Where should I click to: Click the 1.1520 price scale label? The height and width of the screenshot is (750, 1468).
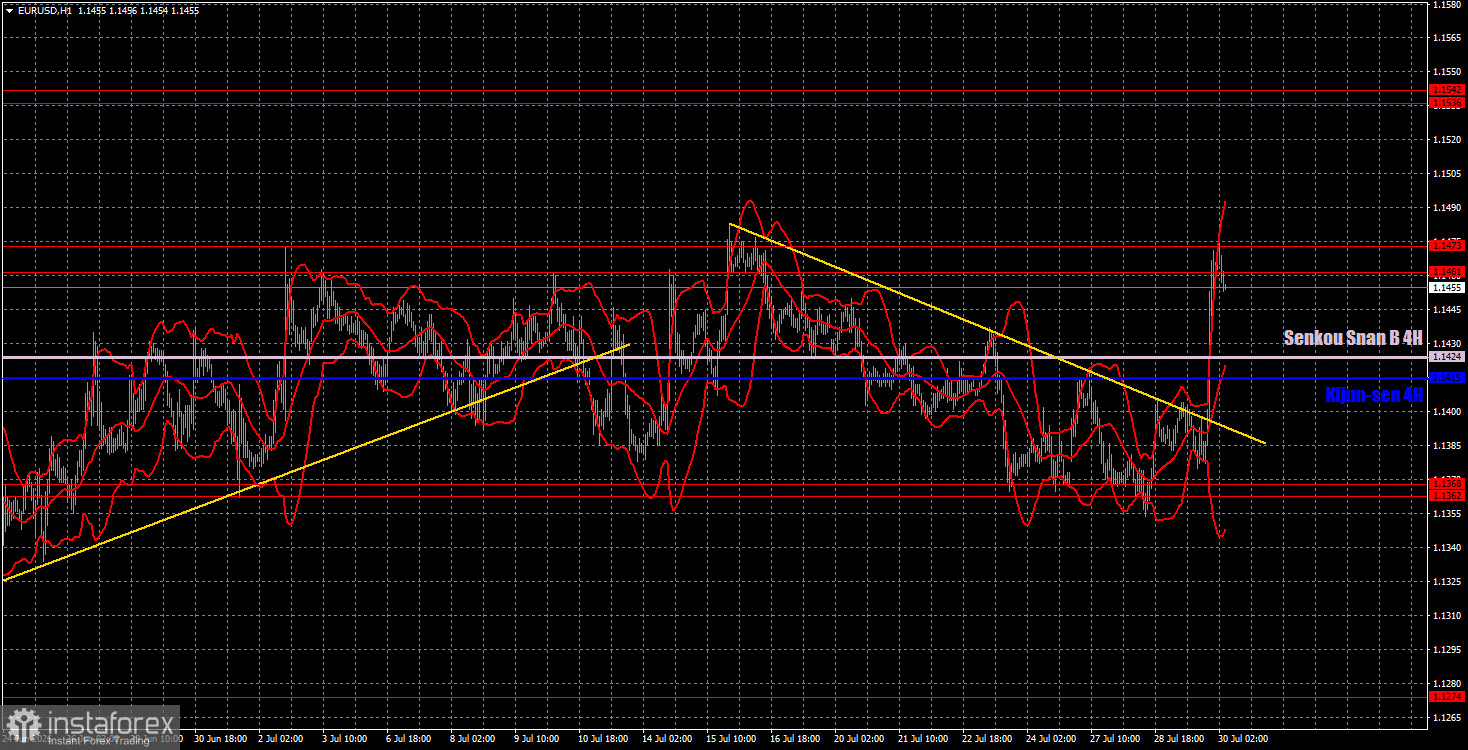coord(1447,140)
